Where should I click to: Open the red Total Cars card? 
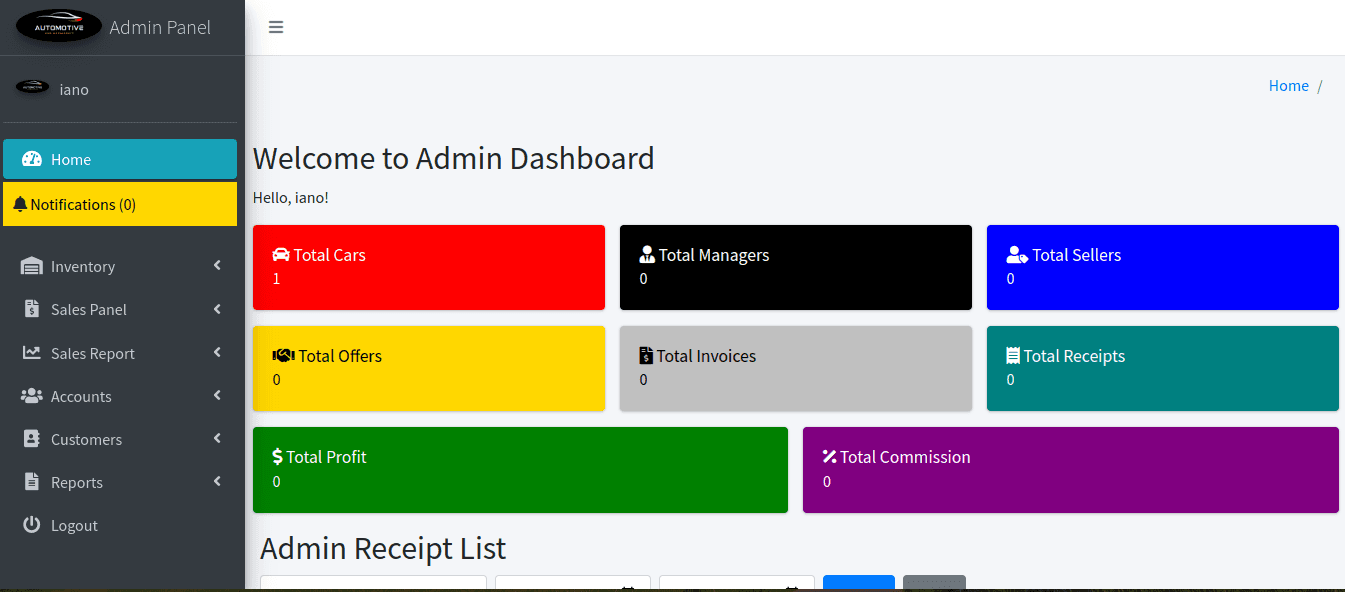point(429,267)
